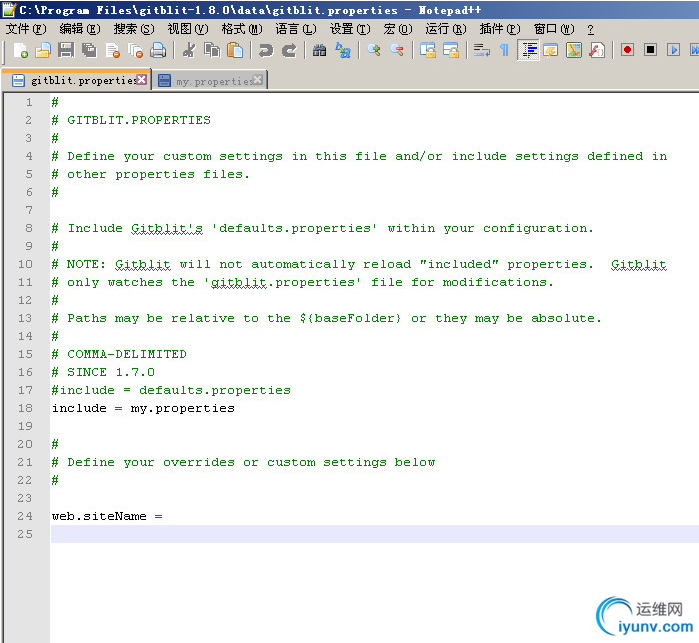Close the gitblit.properties tab
This screenshot has height=643, width=699.
point(142,79)
